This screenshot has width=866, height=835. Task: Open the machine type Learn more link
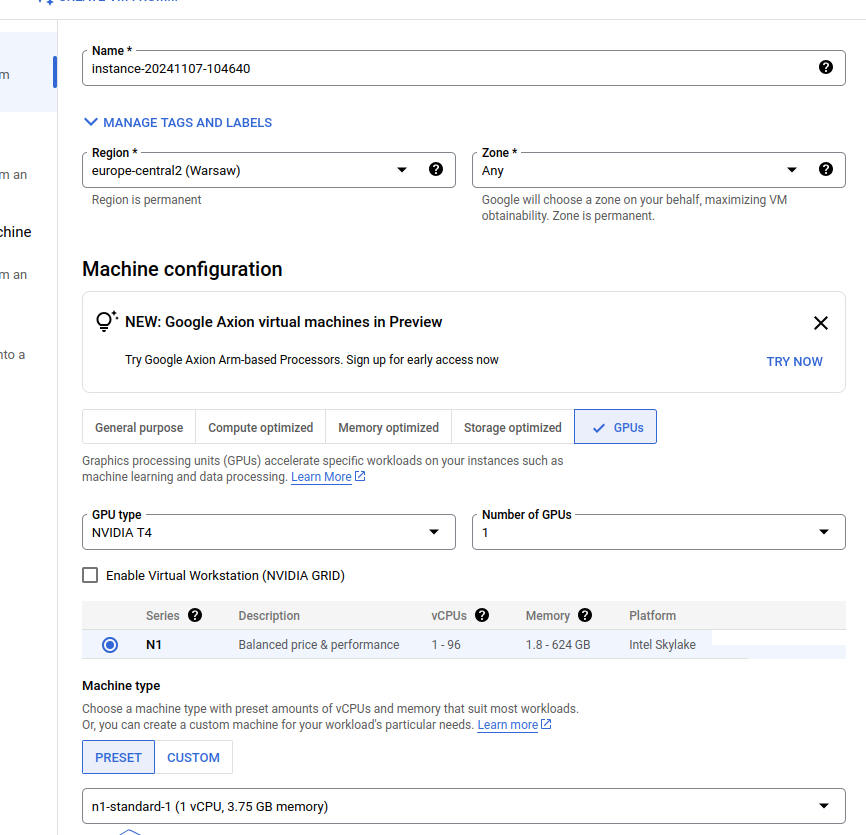pyautogui.click(x=508, y=725)
